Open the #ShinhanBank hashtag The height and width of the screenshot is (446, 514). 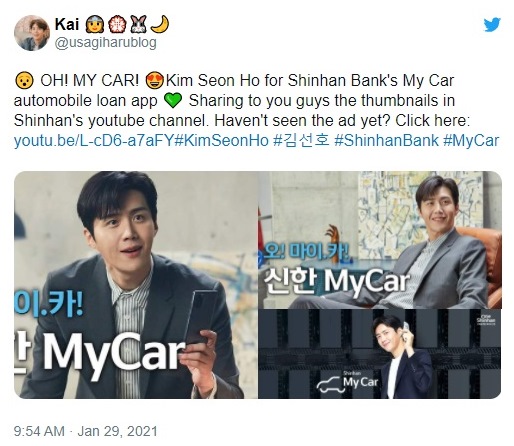click(x=386, y=140)
